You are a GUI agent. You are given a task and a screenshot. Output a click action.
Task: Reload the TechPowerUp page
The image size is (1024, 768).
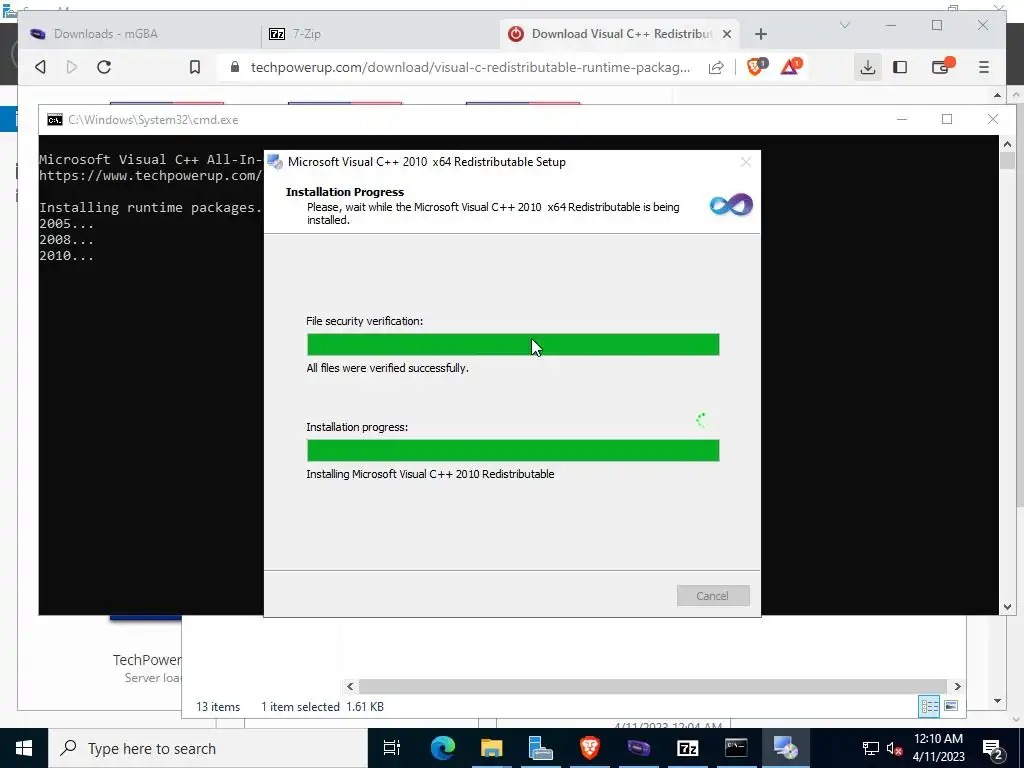click(104, 67)
